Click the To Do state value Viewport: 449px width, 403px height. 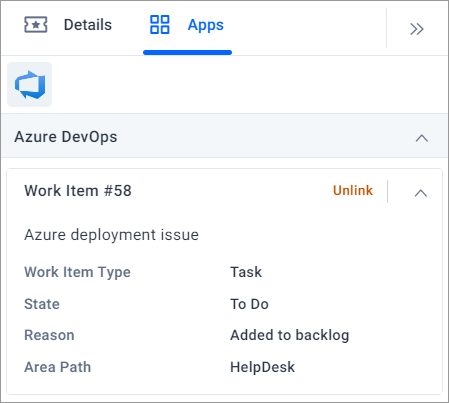(249, 304)
